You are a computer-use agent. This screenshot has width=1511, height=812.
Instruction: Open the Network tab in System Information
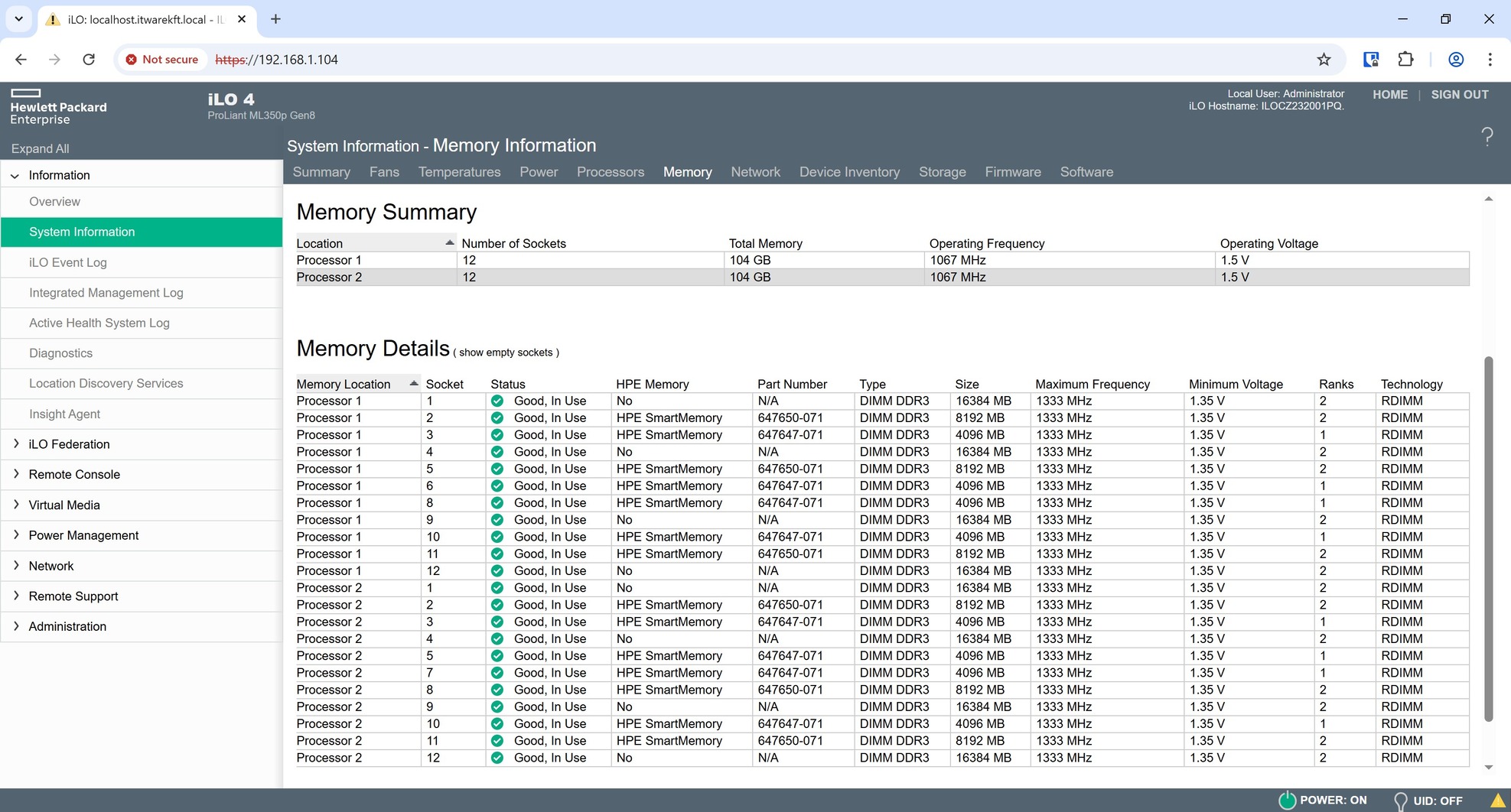pyautogui.click(x=755, y=172)
